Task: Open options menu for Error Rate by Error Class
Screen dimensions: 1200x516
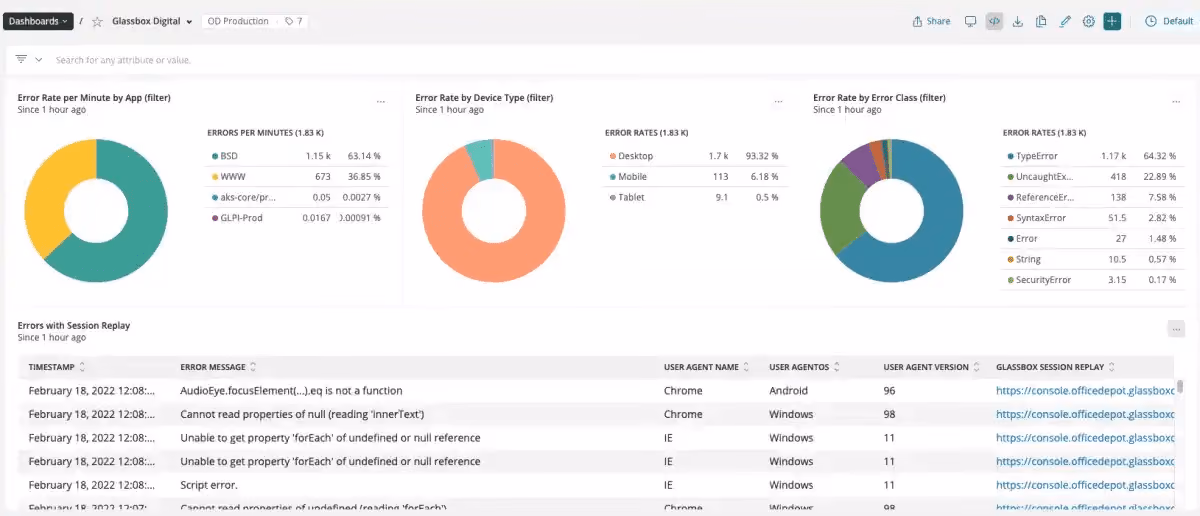Action: click(1177, 101)
